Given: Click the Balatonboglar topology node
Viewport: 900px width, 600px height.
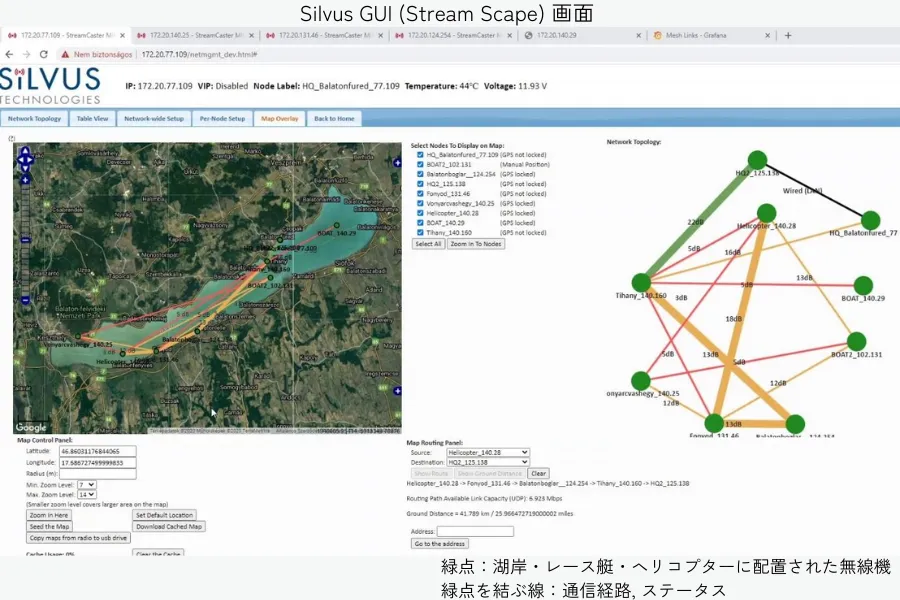Looking at the screenshot, I should pyautogui.click(x=795, y=424).
